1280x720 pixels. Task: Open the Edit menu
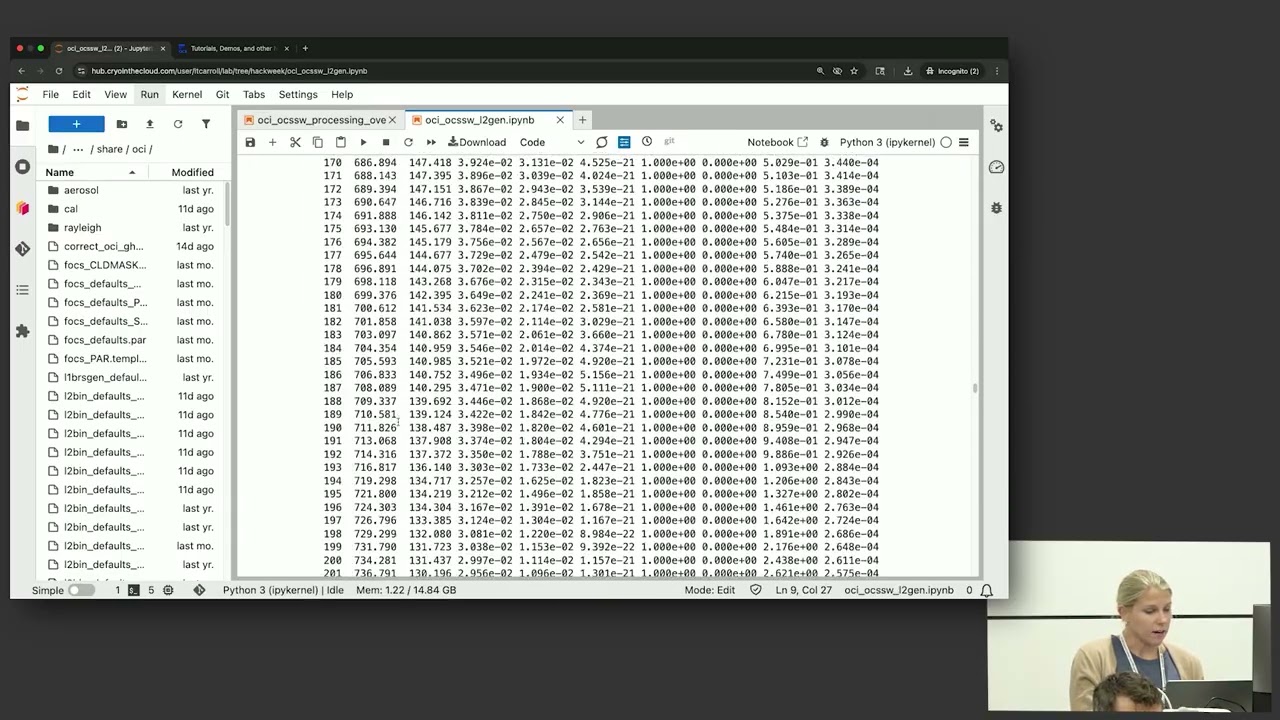[81, 94]
